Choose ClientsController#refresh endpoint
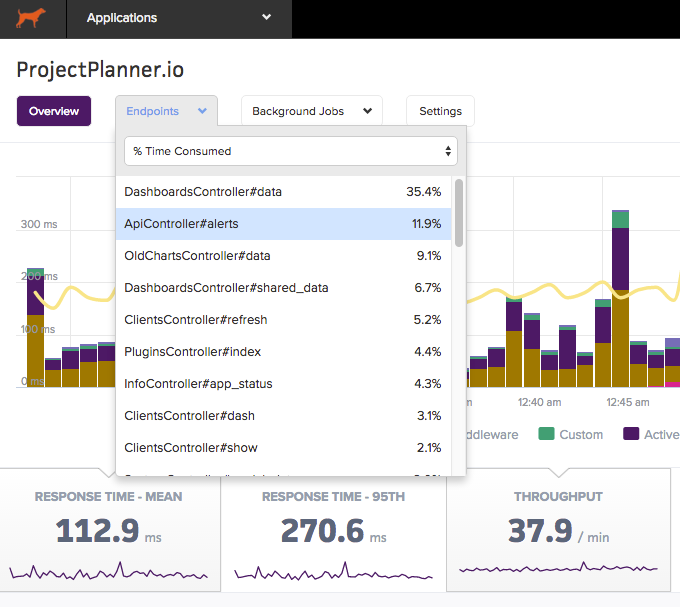Screen dimensions: 680x607 (283, 320)
